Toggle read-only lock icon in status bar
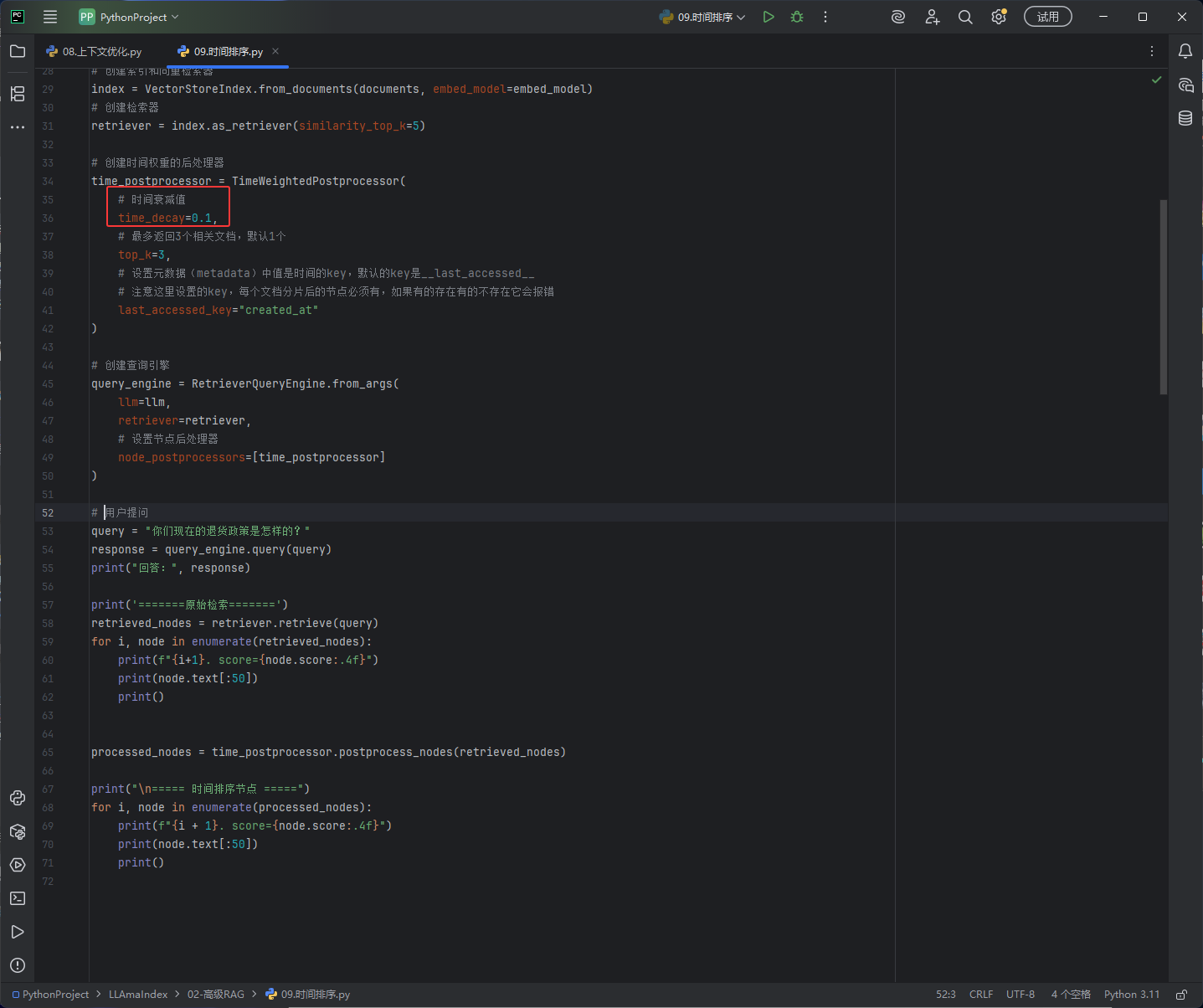 pyautogui.click(x=1181, y=995)
